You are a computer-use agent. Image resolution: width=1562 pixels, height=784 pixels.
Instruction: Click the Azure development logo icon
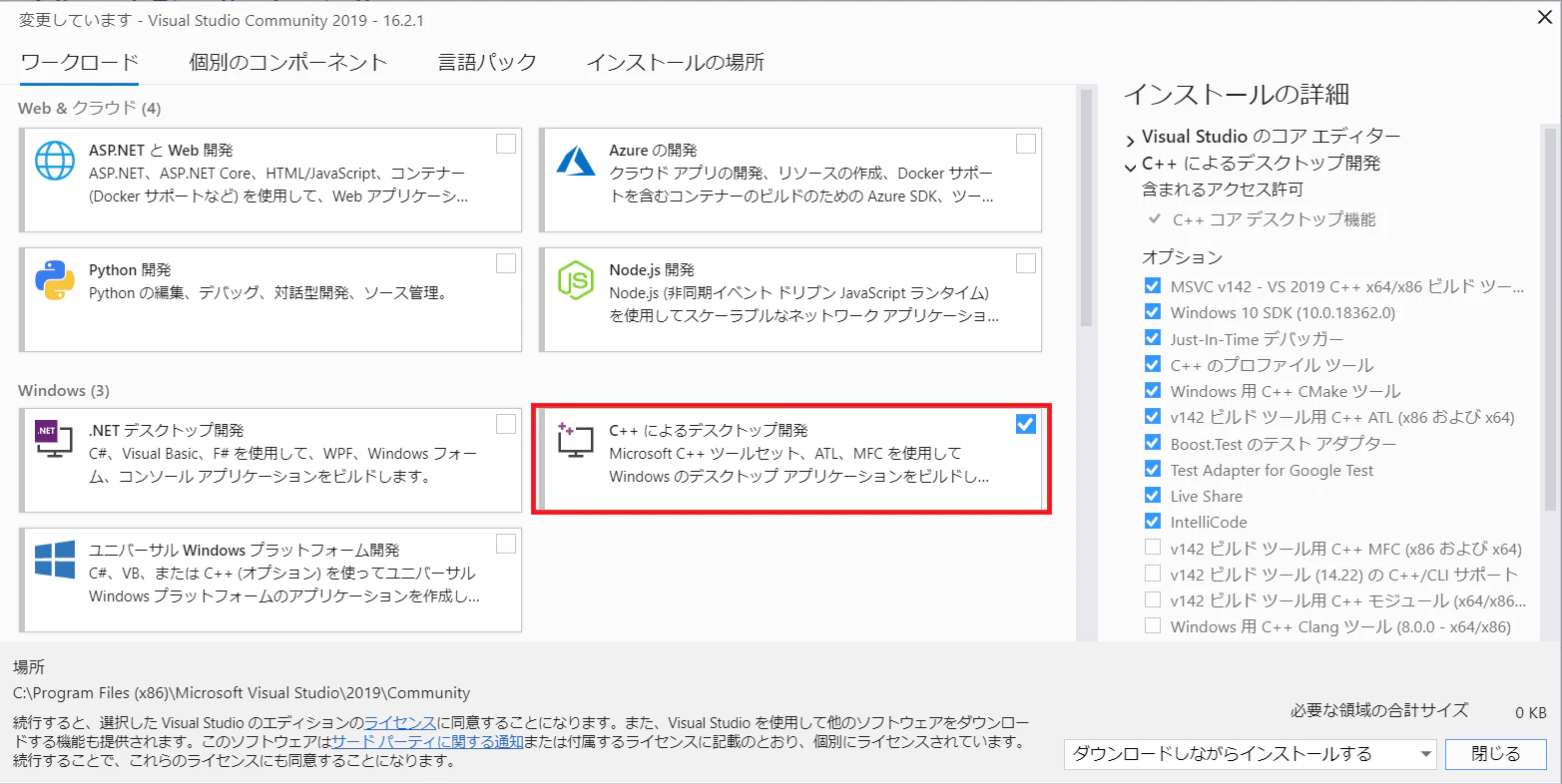575,160
